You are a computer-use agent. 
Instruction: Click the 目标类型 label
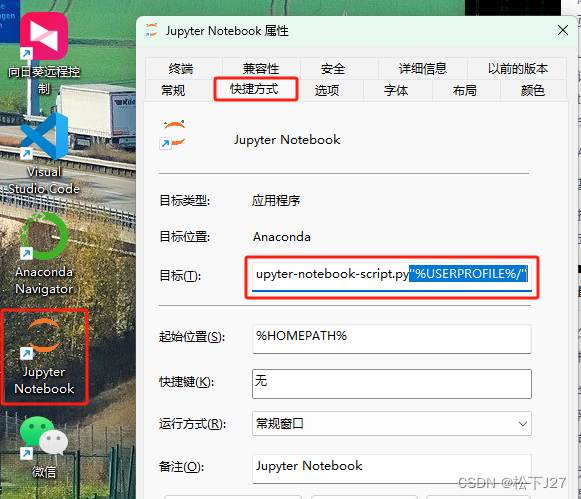[185, 200]
